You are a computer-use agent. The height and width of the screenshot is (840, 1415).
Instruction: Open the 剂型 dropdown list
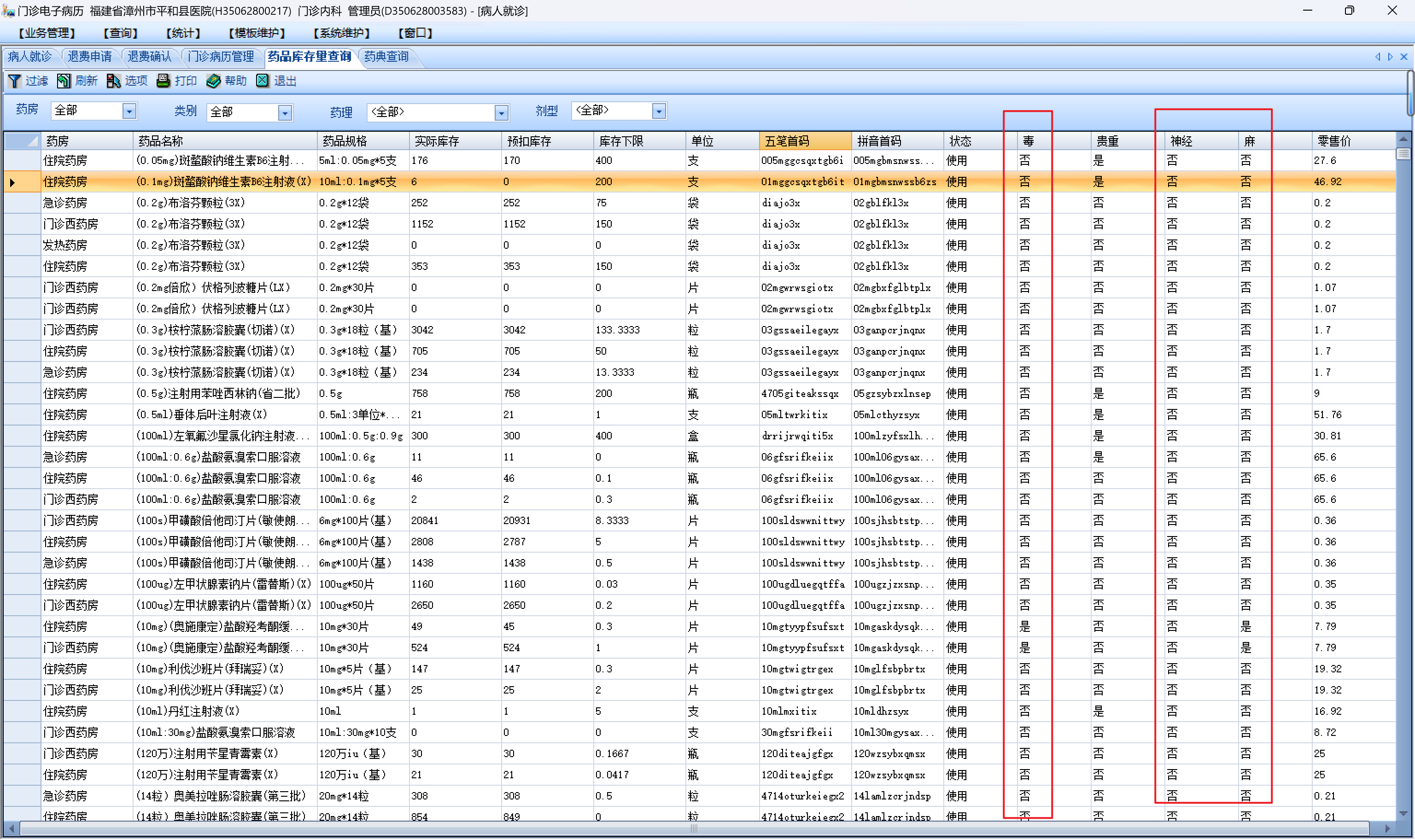659,111
